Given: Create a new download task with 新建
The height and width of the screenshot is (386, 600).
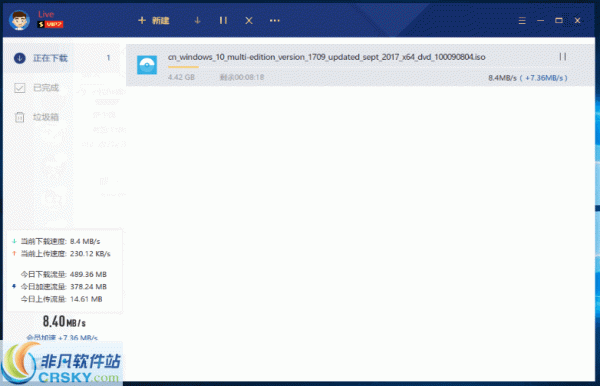Looking at the screenshot, I should click(x=153, y=20).
